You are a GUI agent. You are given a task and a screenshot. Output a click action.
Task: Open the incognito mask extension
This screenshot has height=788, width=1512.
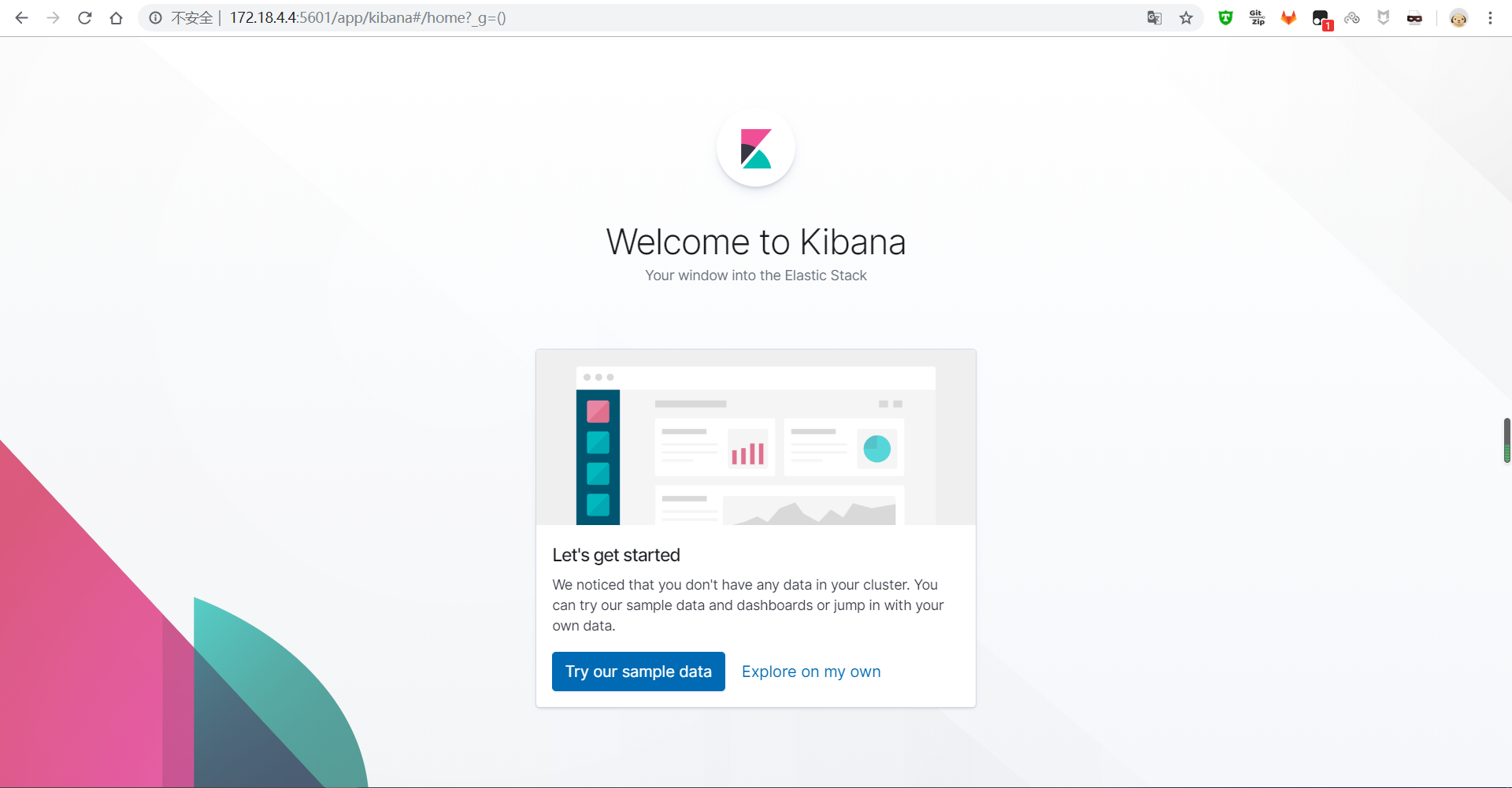tap(1415, 18)
